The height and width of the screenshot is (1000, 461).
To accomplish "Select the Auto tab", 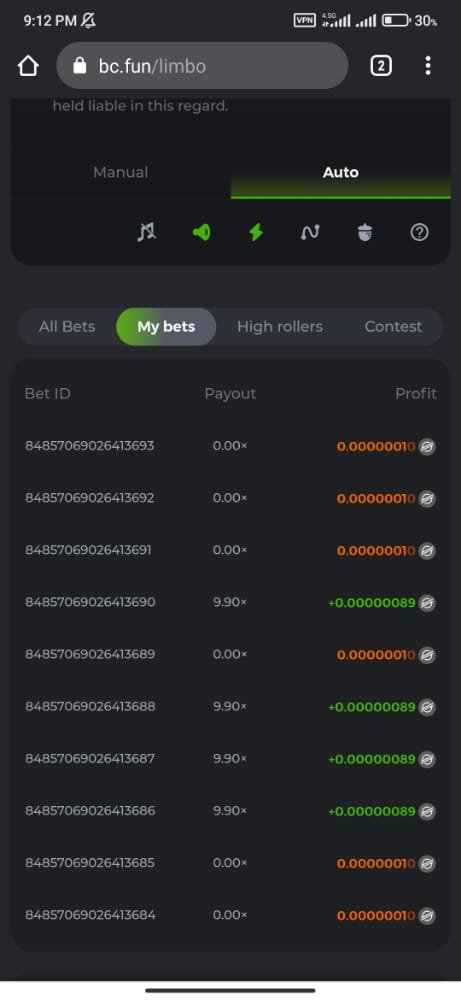I will 340,172.
